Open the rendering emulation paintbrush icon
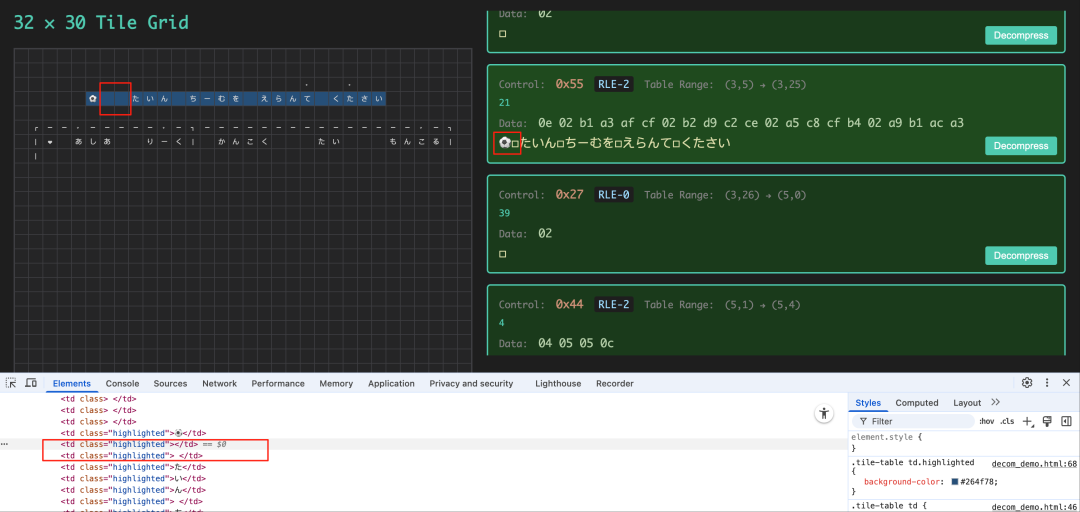The image size is (1080, 512). pos(1047,421)
